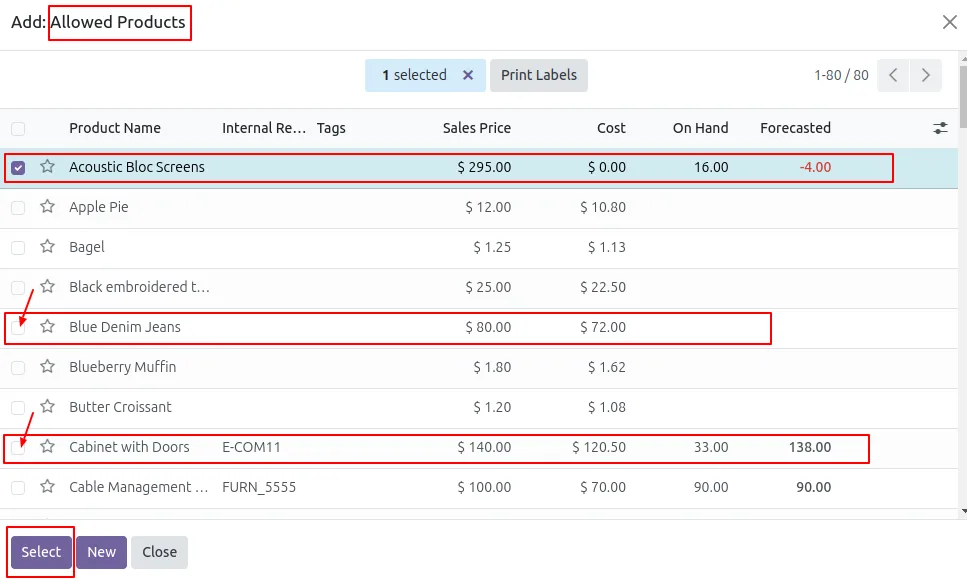Toggle select-all header checkbox
This screenshot has height=579, width=967.
click(x=18, y=128)
